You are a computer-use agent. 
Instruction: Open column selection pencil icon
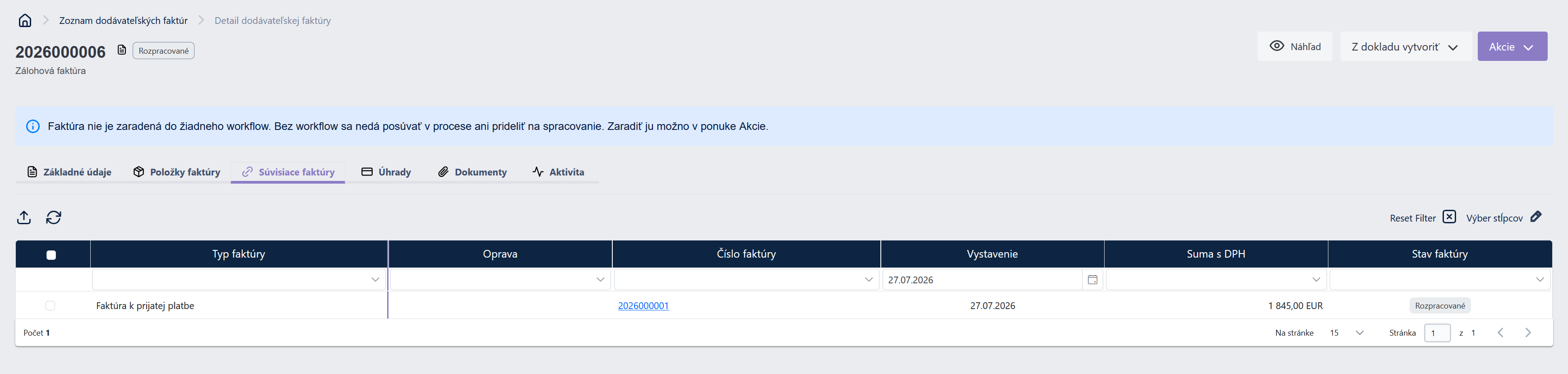1536,217
